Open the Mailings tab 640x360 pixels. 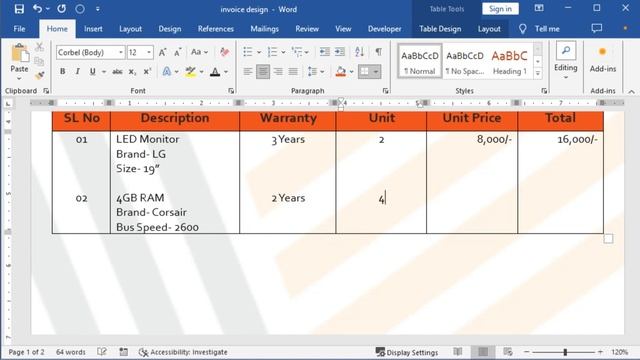[x=264, y=29]
